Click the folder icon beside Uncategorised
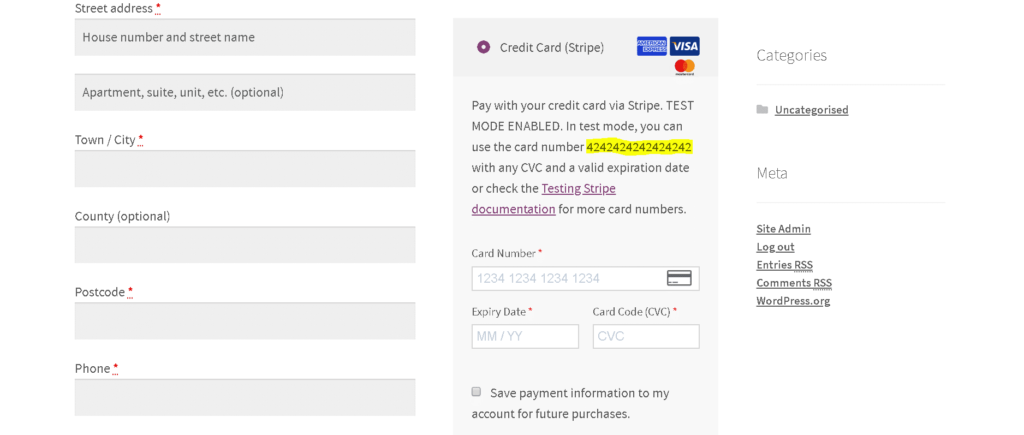Viewport: 1024px width, 435px height. click(x=762, y=110)
